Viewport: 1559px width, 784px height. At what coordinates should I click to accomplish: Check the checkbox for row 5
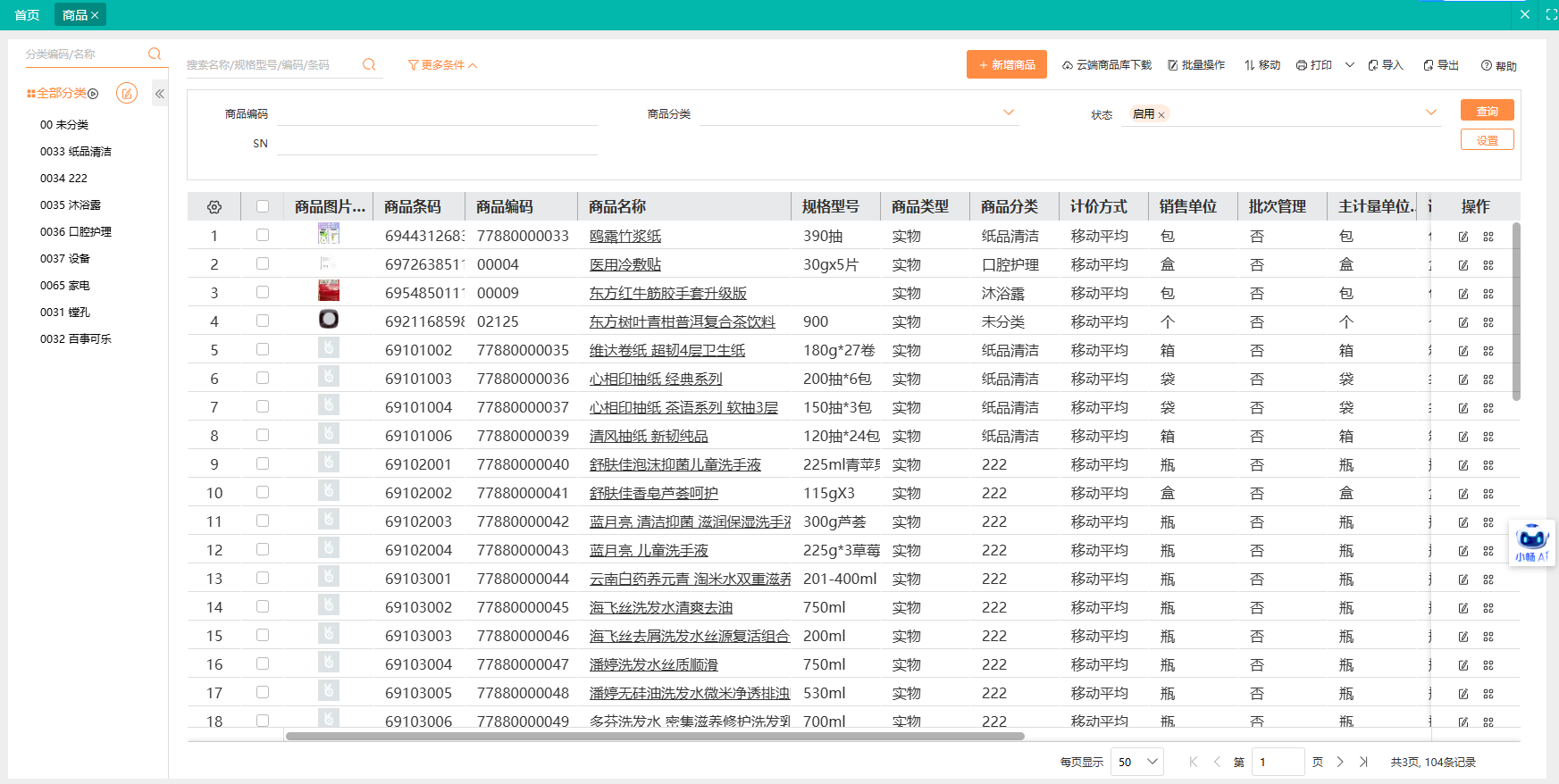tap(263, 349)
